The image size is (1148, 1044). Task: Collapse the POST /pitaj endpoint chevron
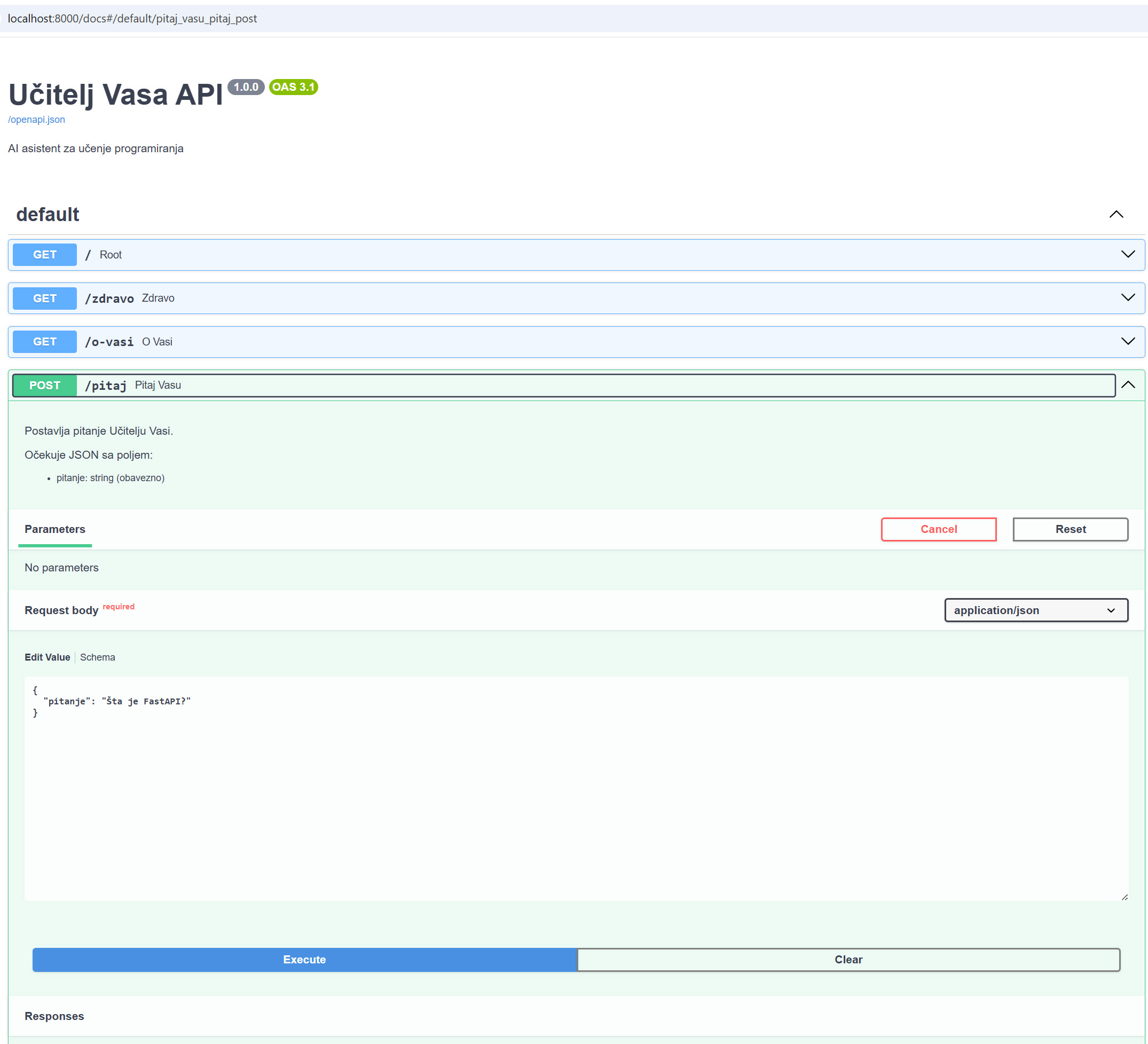click(1128, 385)
